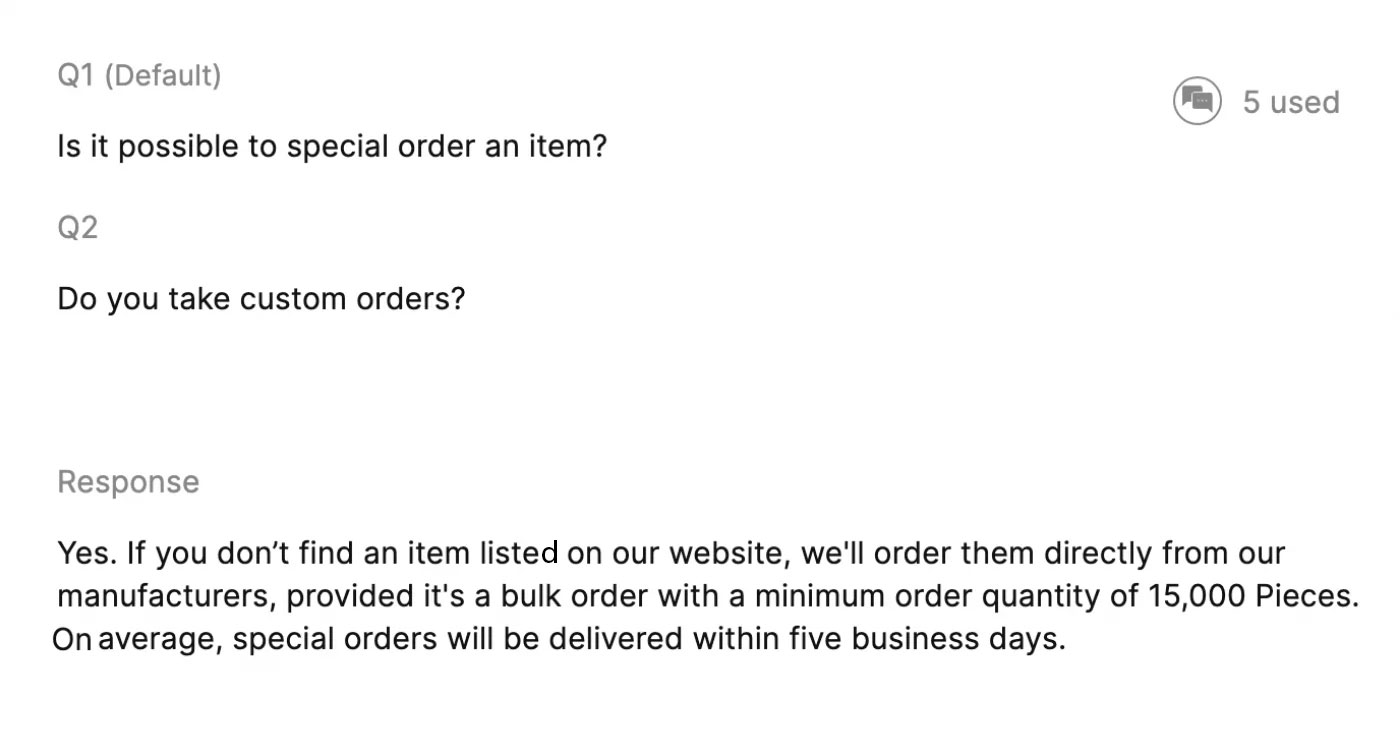1400x730 pixels.
Task: Click the response line starting "On average"
Action: point(559,639)
